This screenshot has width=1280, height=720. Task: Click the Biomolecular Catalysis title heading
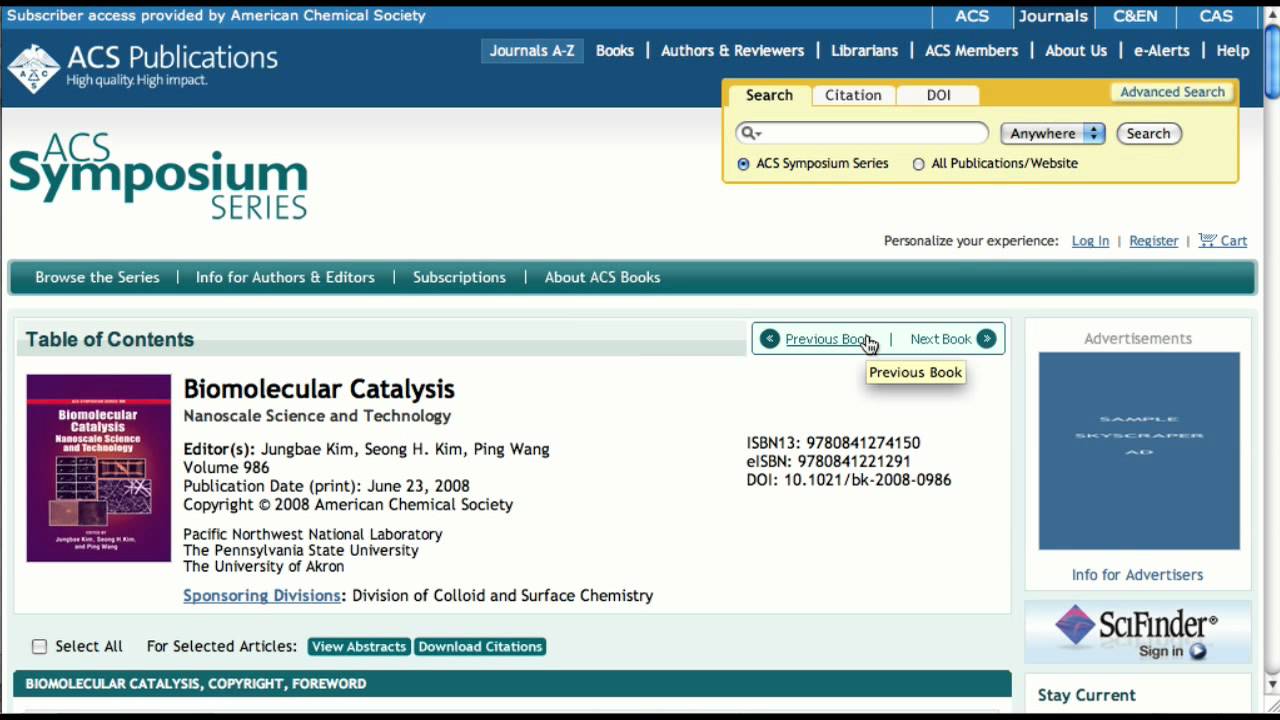[x=319, y=389]
